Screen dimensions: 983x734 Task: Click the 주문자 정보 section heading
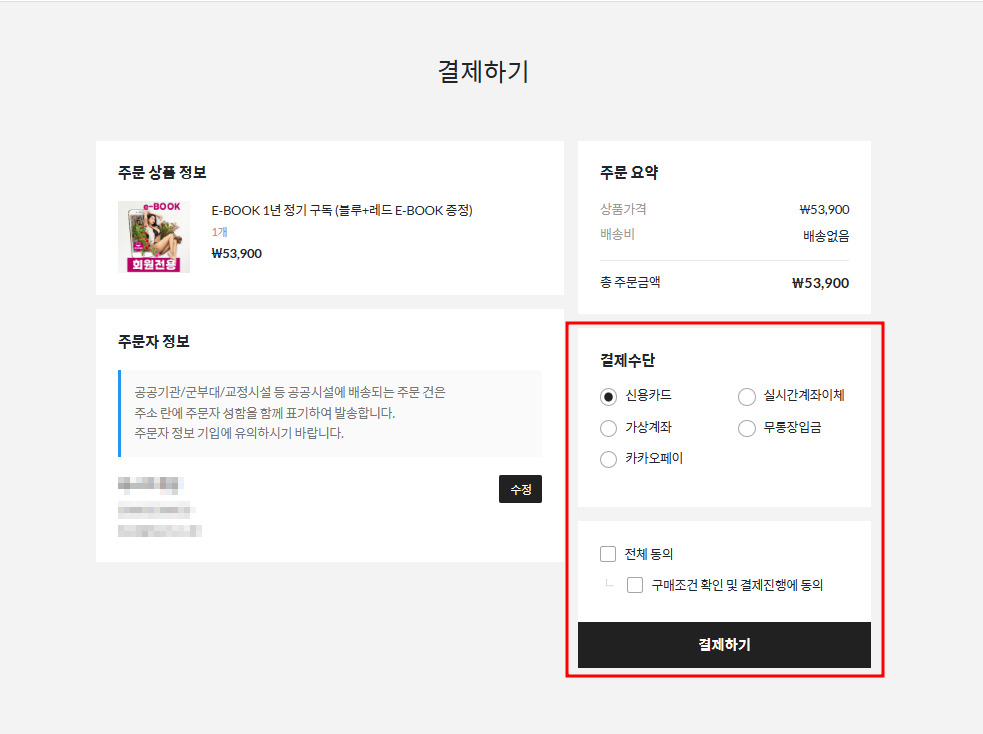(x=154, y=342)
